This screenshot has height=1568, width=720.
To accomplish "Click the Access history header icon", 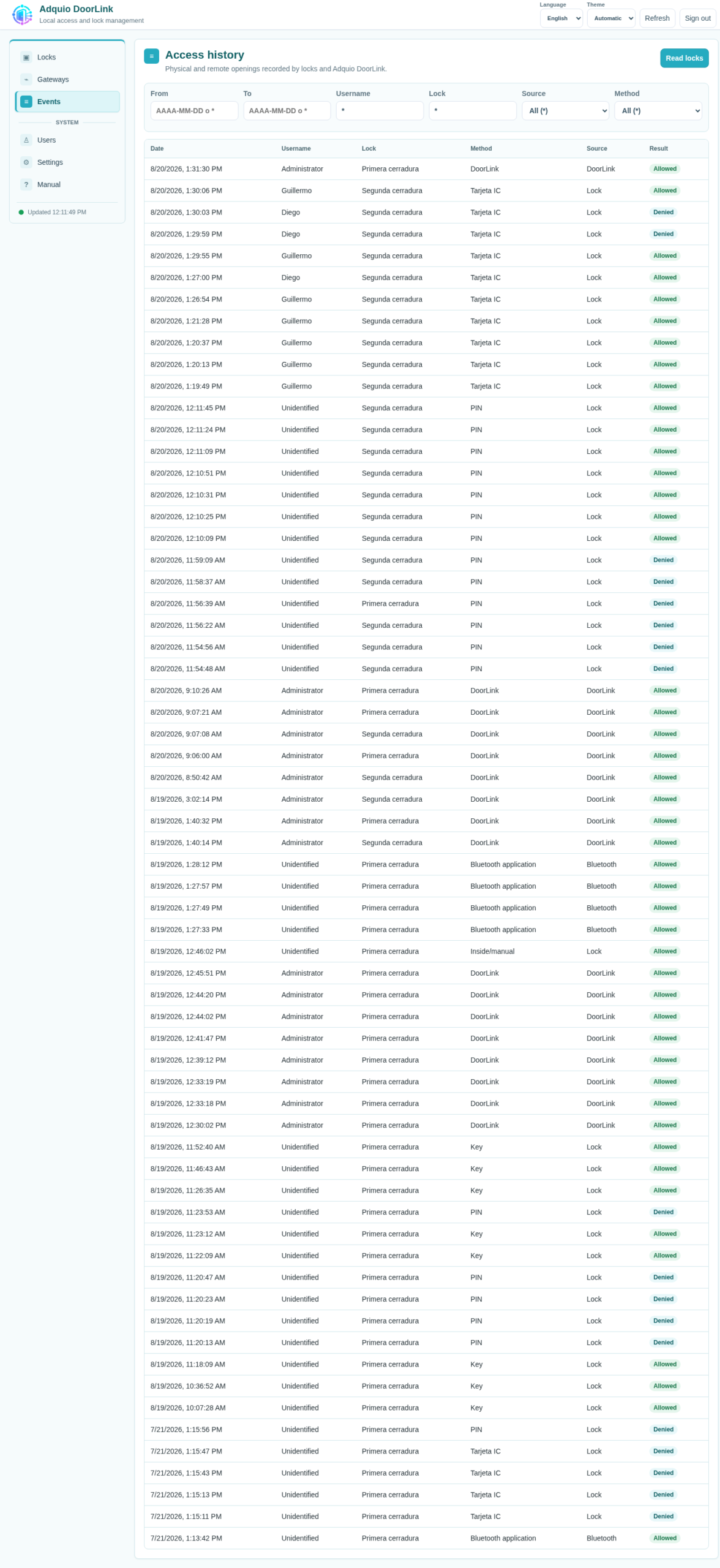I will coord(151,56).
